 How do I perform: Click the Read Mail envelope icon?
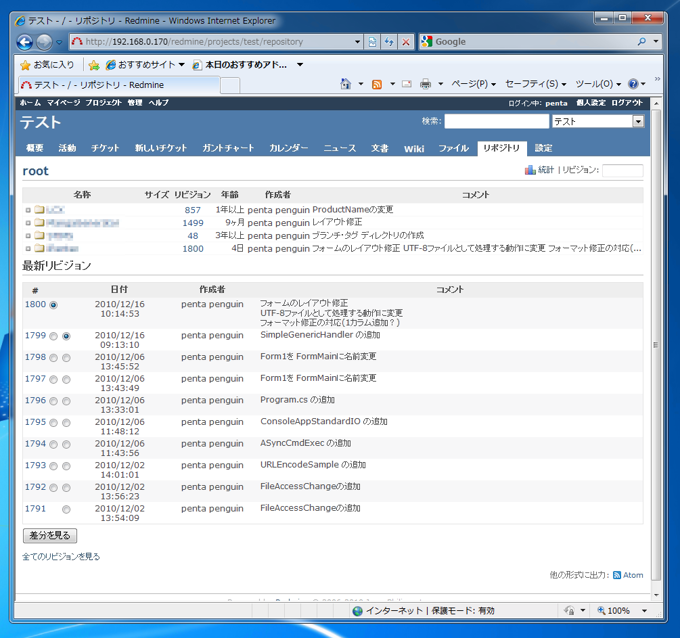(x=407, y=84)
